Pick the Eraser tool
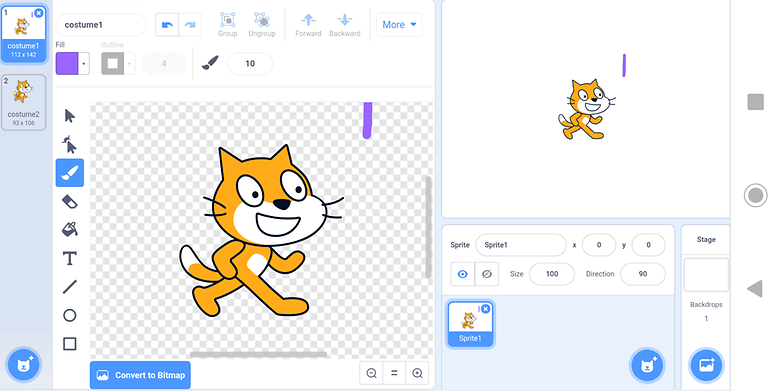This screenshot has width=782, height=391. 70,201
